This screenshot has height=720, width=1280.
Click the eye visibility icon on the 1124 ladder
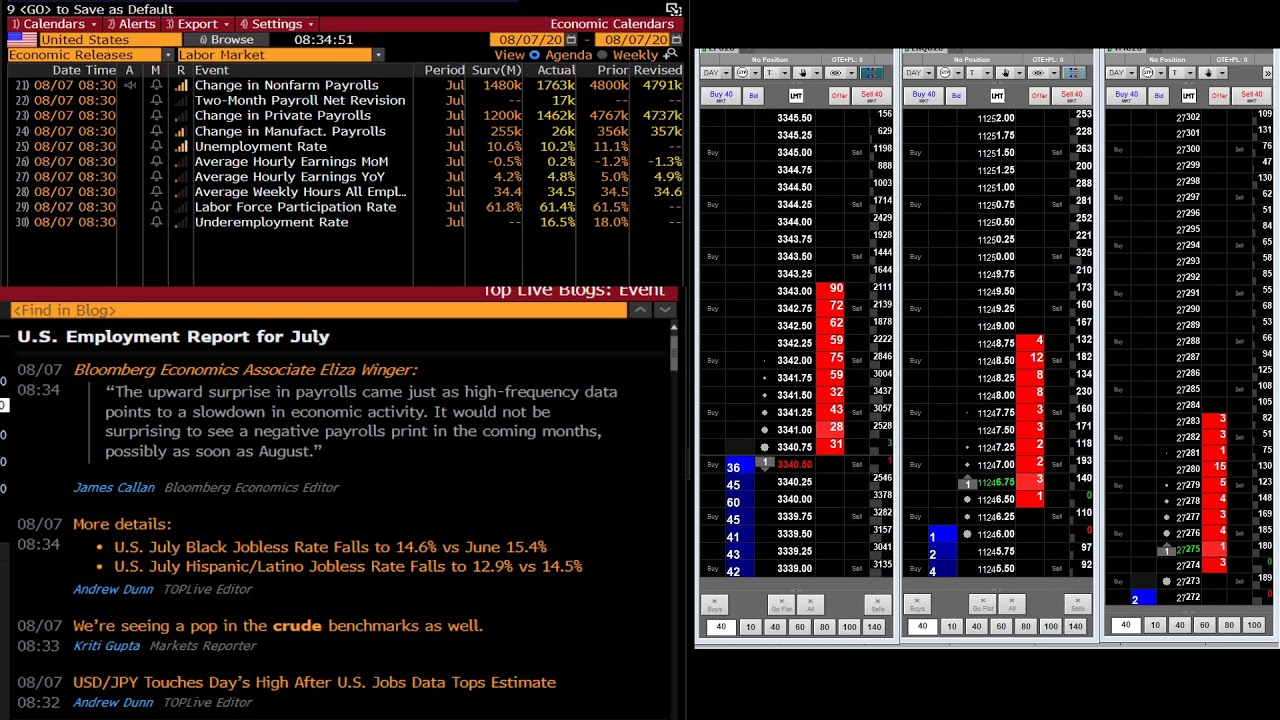click(1037, 73)
